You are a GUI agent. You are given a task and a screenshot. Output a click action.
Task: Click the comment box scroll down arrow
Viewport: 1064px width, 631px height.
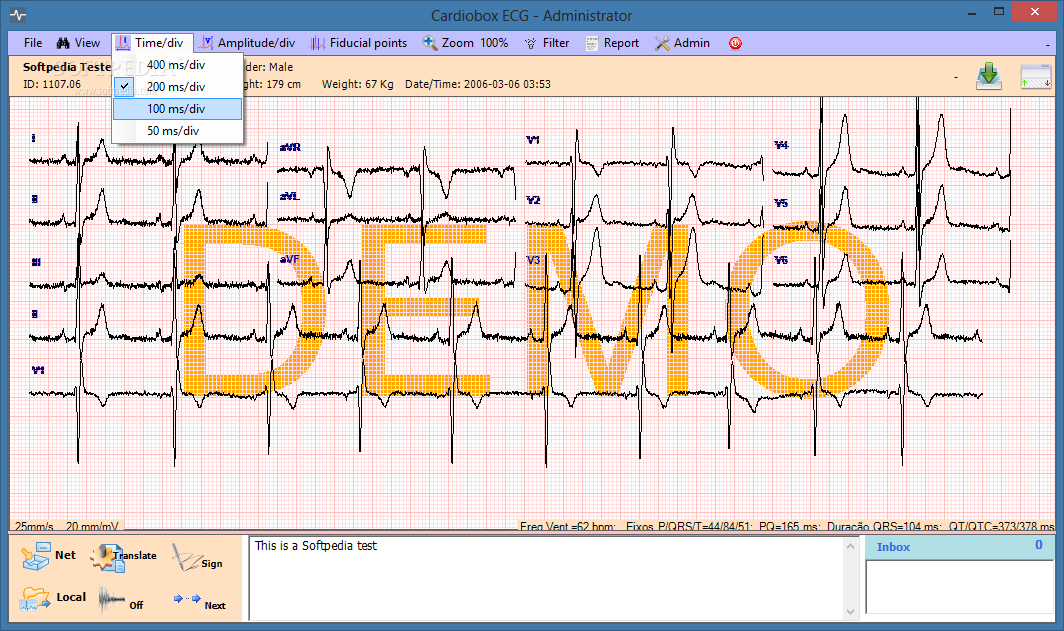click(851, 612)
